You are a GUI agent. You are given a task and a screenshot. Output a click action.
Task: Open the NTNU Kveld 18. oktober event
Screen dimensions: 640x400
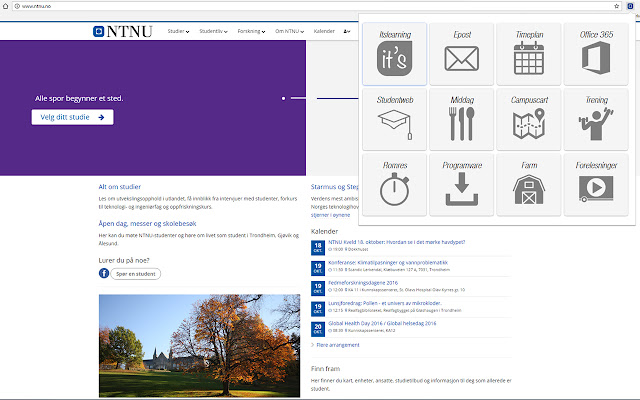(397, 242)
